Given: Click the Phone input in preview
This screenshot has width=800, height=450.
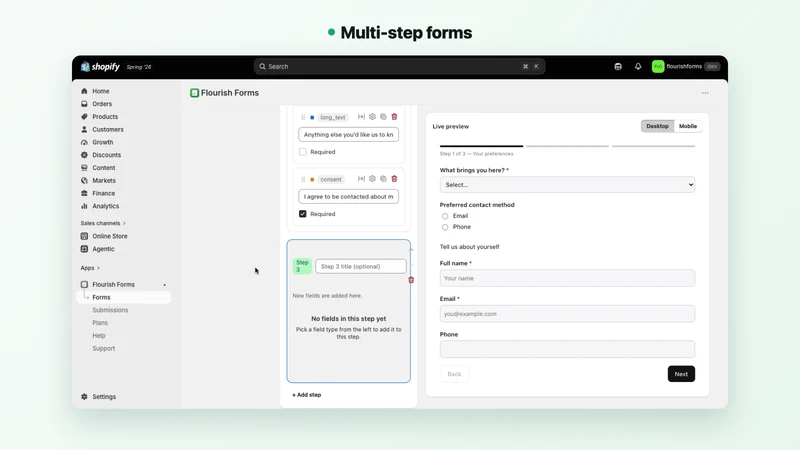Looking at the screenshot, I should click(567, 349).
